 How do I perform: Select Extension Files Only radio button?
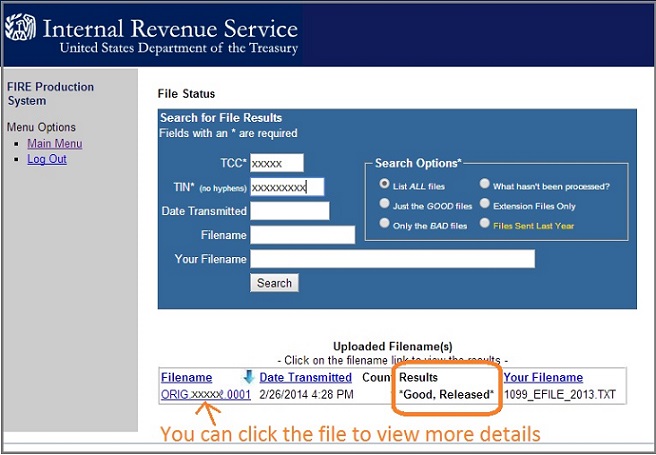point(485,205)
